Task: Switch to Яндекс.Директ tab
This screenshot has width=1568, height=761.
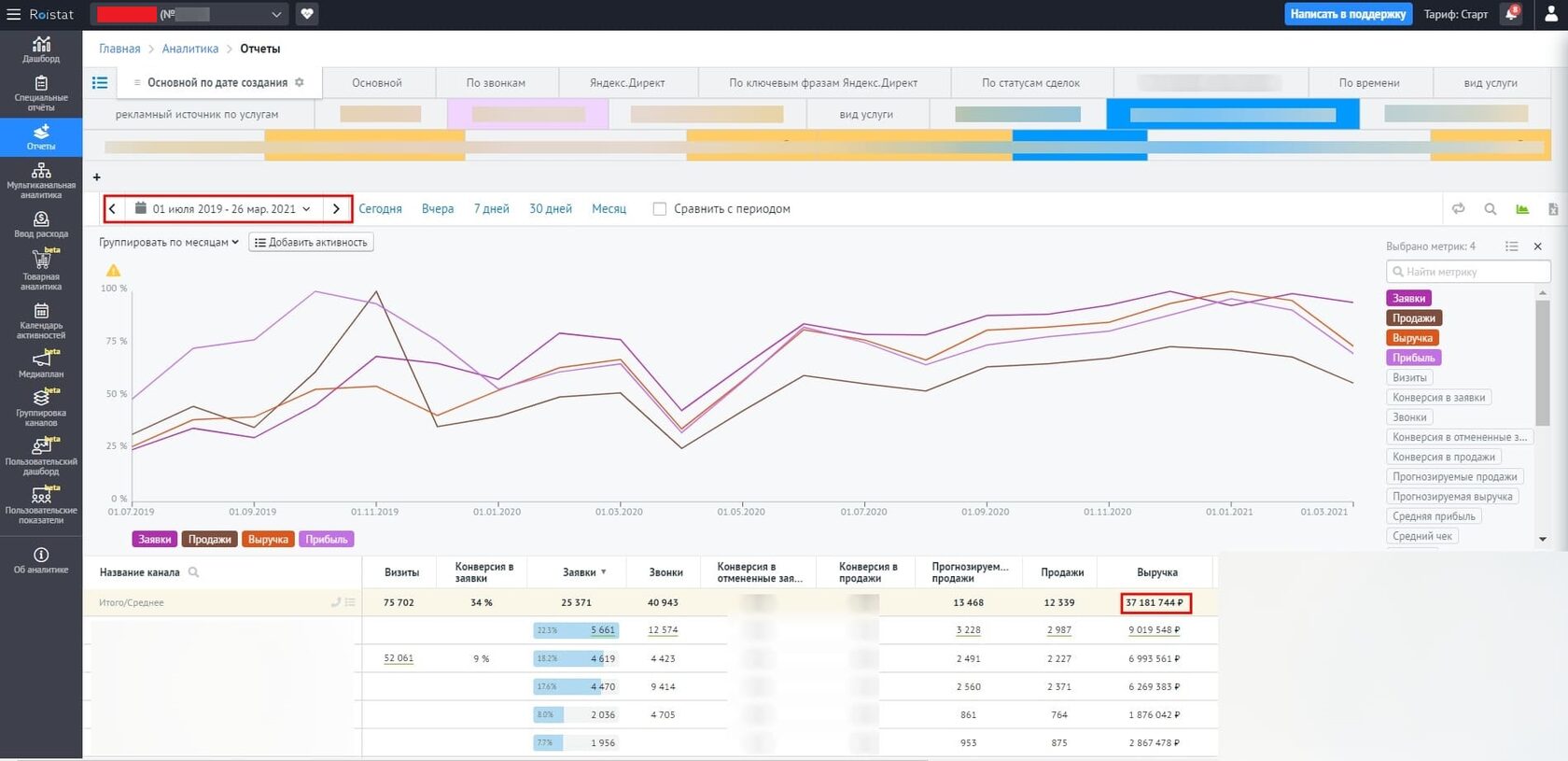Action: pos(627,83)
